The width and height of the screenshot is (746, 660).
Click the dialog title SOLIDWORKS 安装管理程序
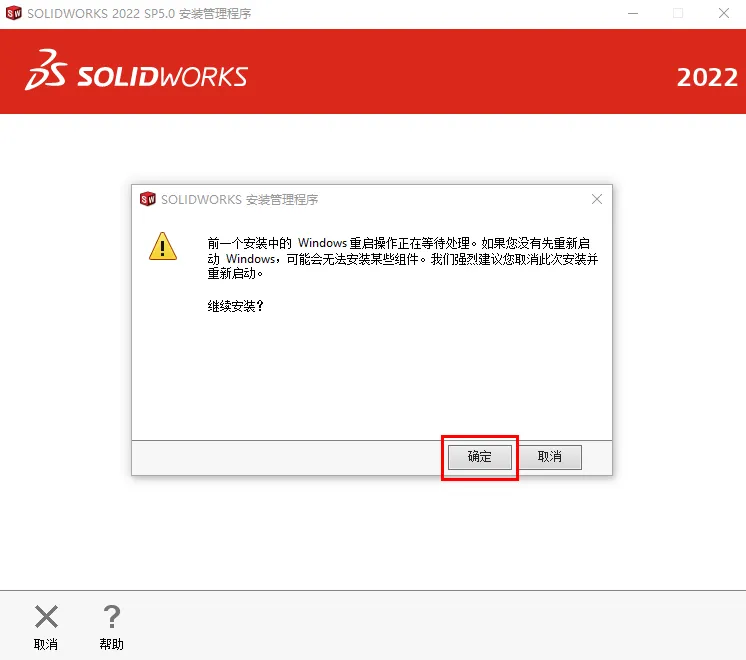pyautogui.click(x=239, y=199)
